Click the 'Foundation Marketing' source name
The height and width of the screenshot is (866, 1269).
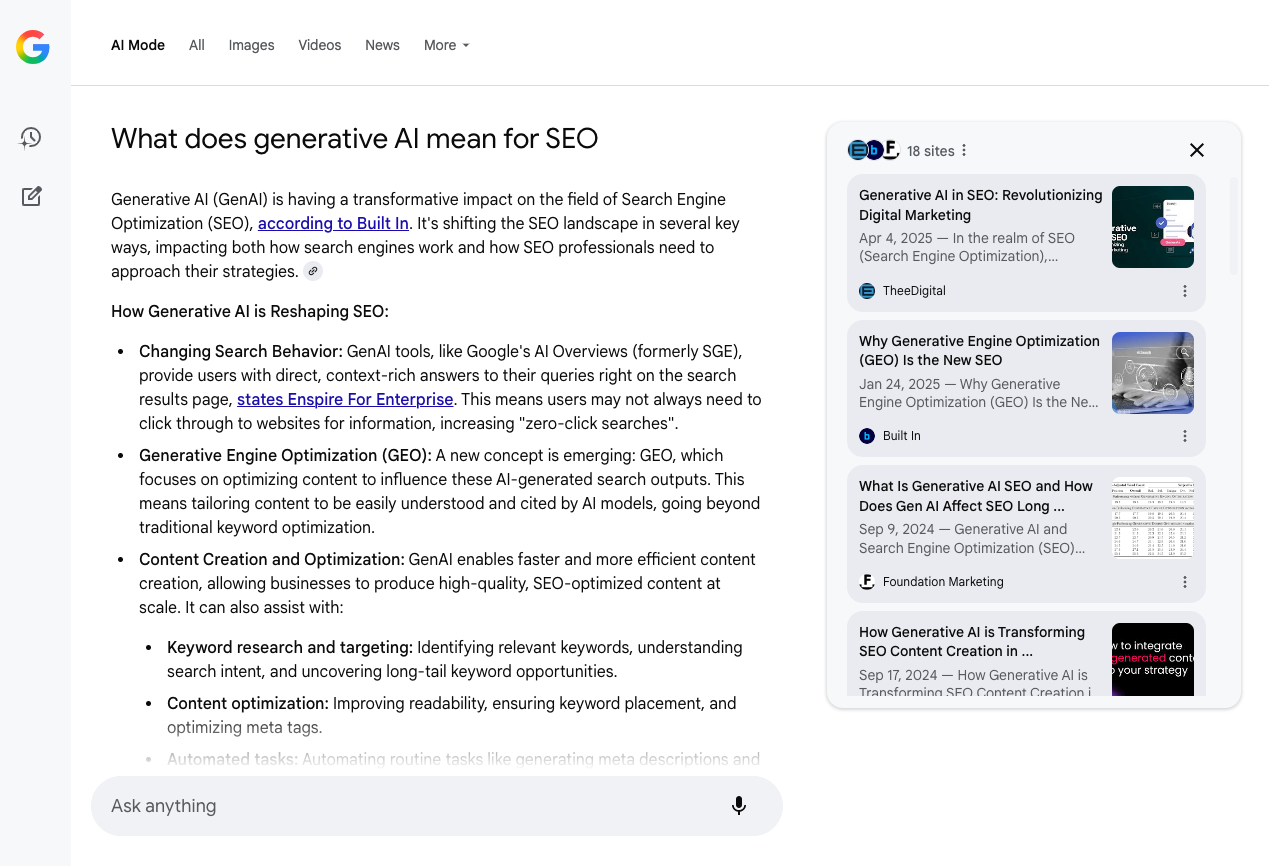(943, 582)
